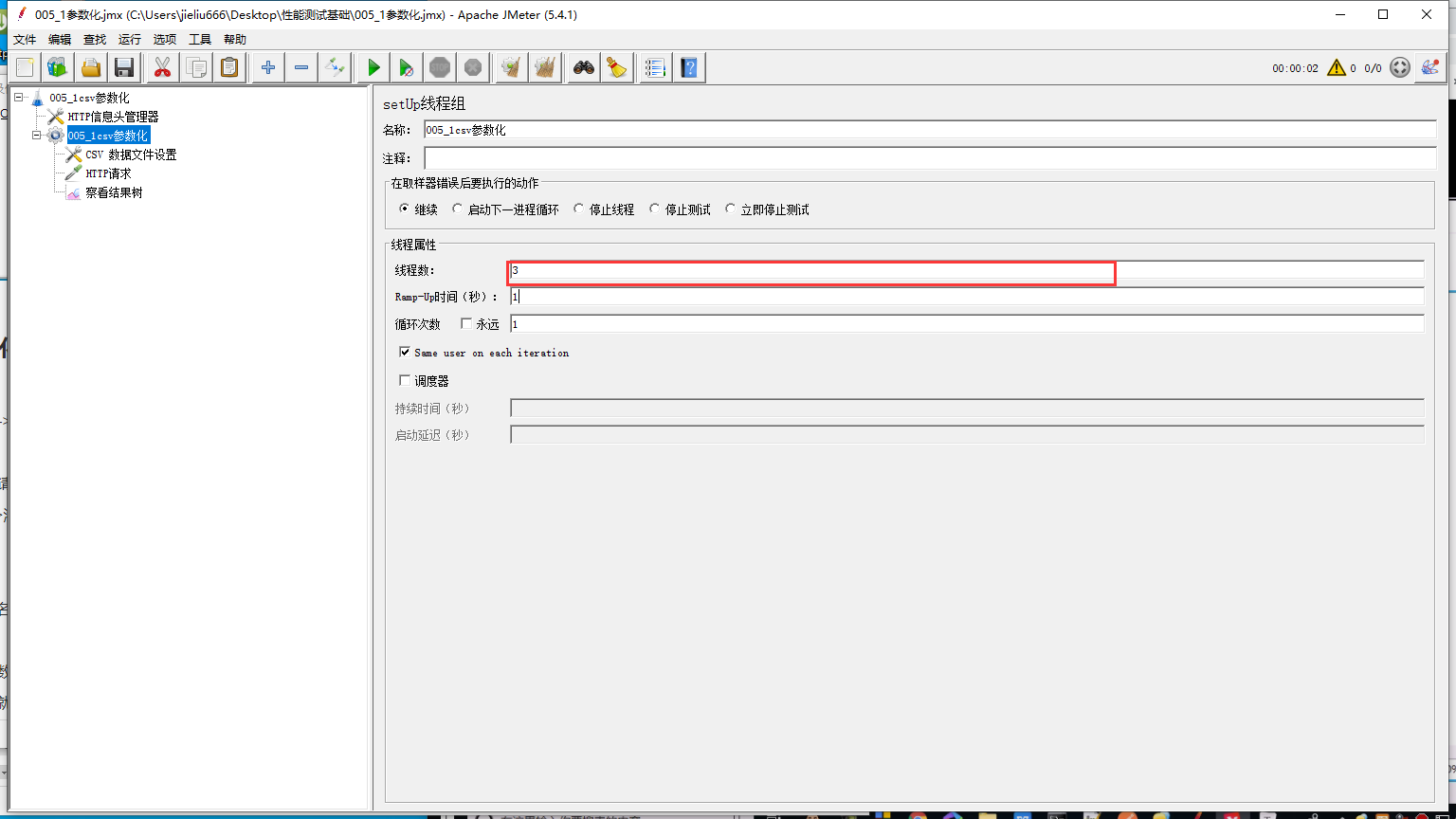The height and width of the screenshot is (819, 1456).
Task: Select CSV 数据文件设置 in the tree
Action: tap(131, 155)
